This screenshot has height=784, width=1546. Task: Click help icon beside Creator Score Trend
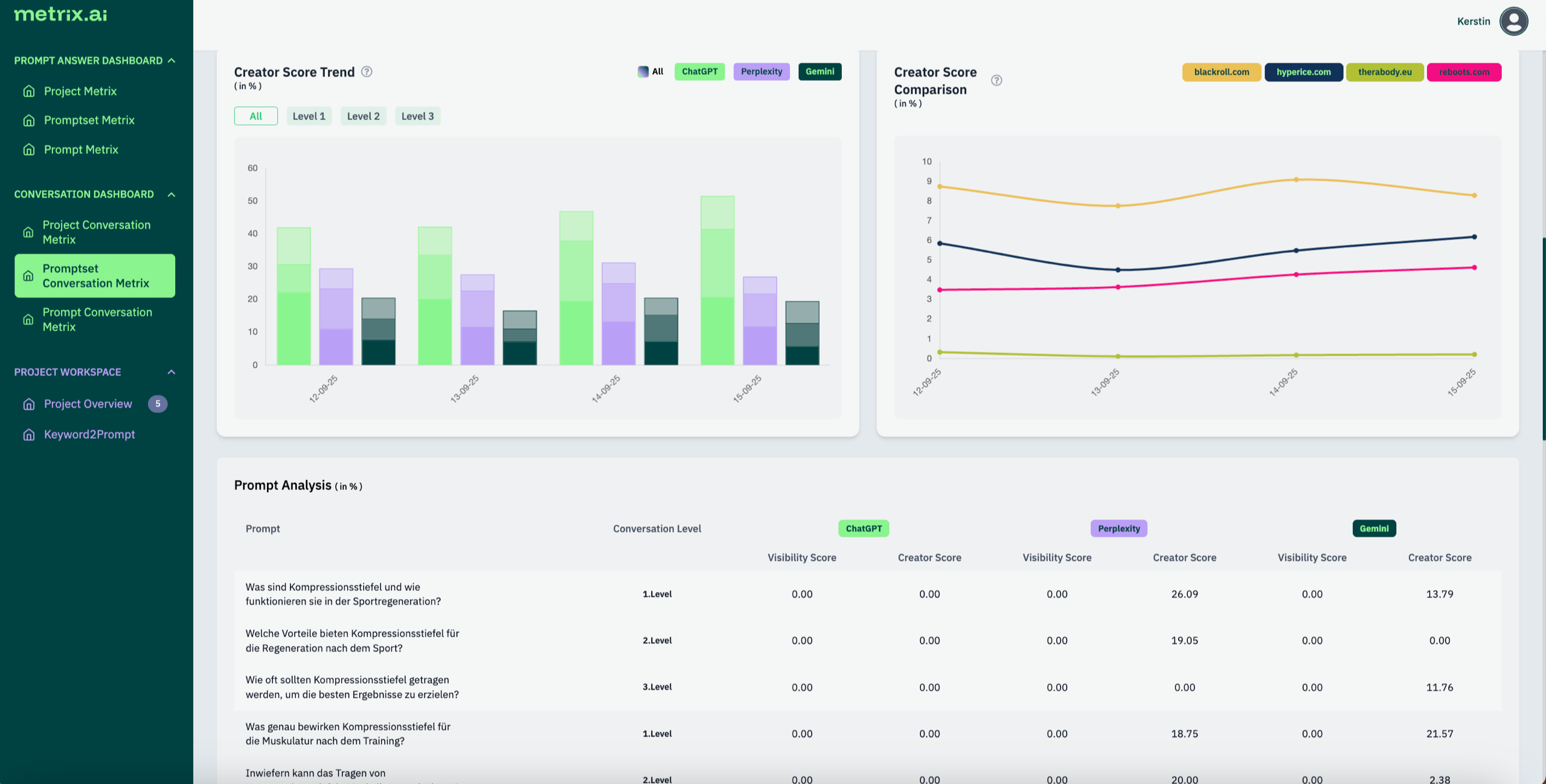pyautogui.click(x=367, y=72)
